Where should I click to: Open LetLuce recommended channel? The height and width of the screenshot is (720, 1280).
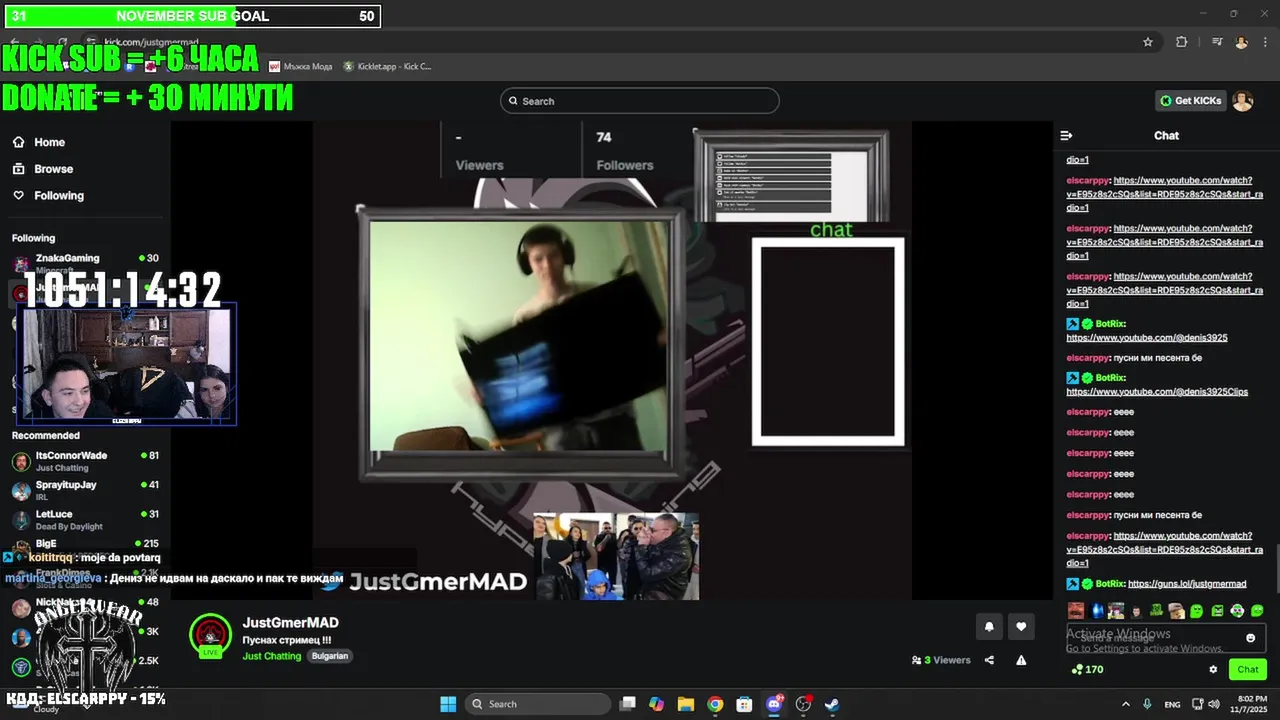tap(84, 519)
